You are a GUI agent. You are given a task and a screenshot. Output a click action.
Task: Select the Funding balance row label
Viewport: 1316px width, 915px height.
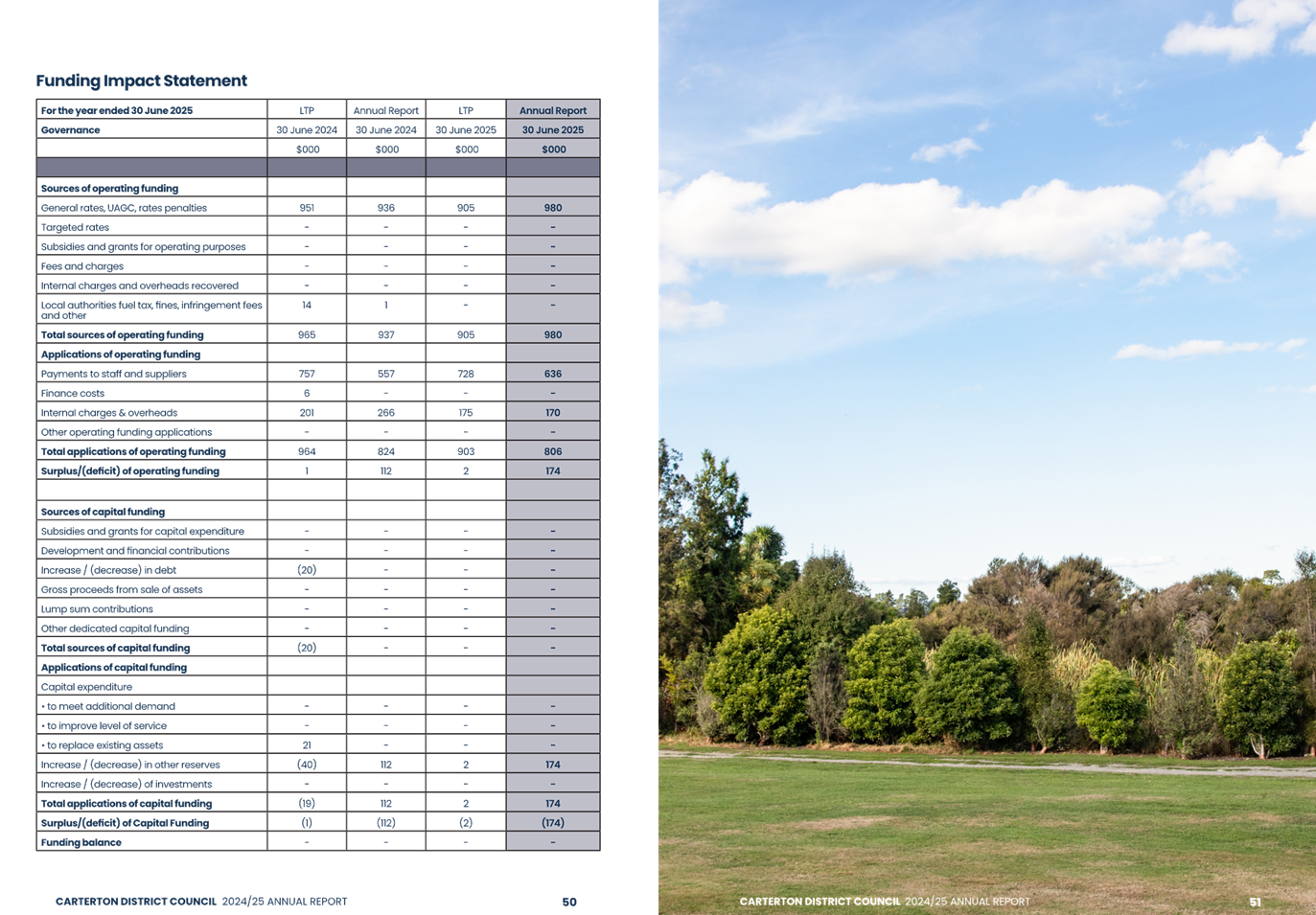click(x=81, y=843)
